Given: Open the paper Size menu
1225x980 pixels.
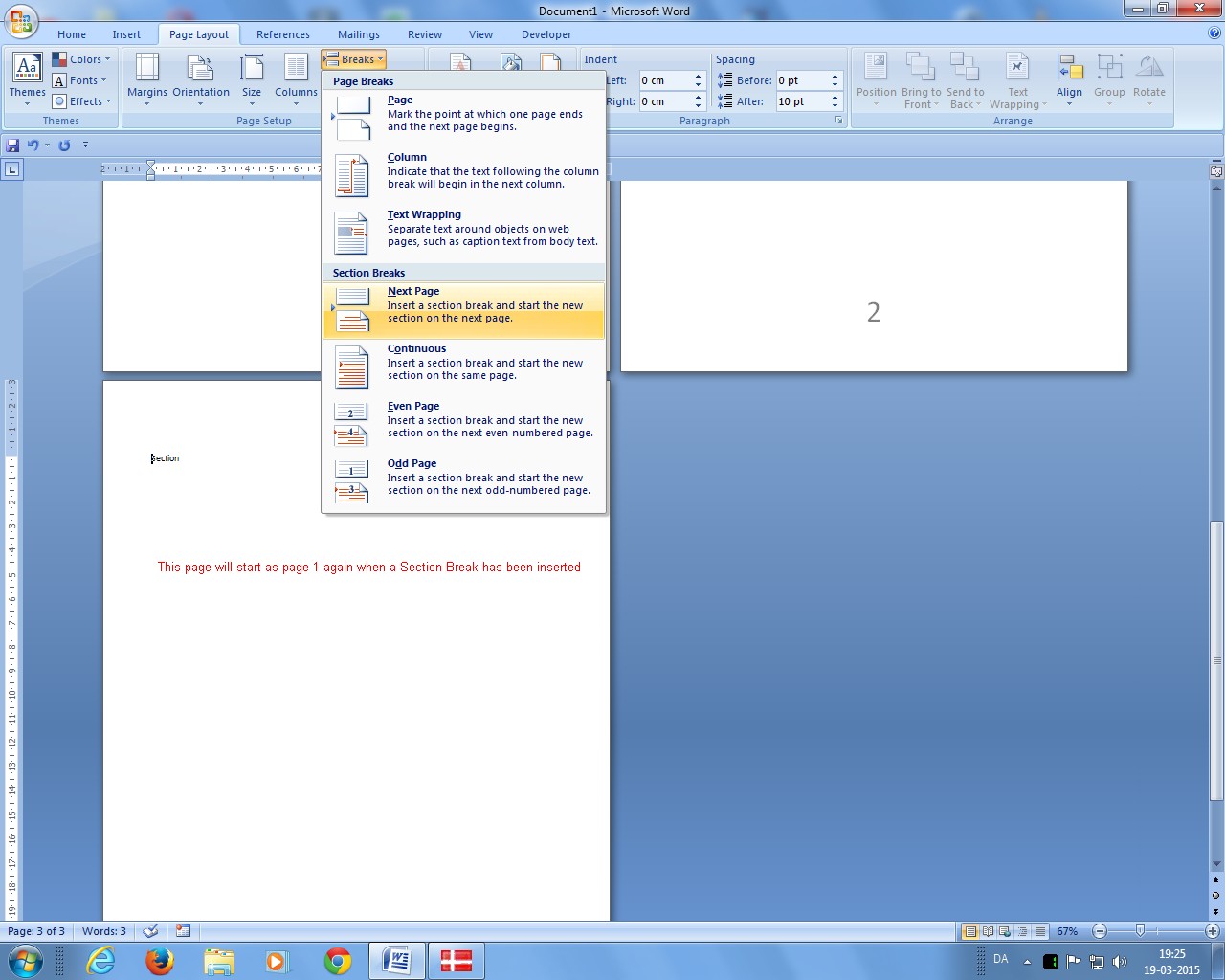Looking at the screenshot, I should click(x=252, y=80).
